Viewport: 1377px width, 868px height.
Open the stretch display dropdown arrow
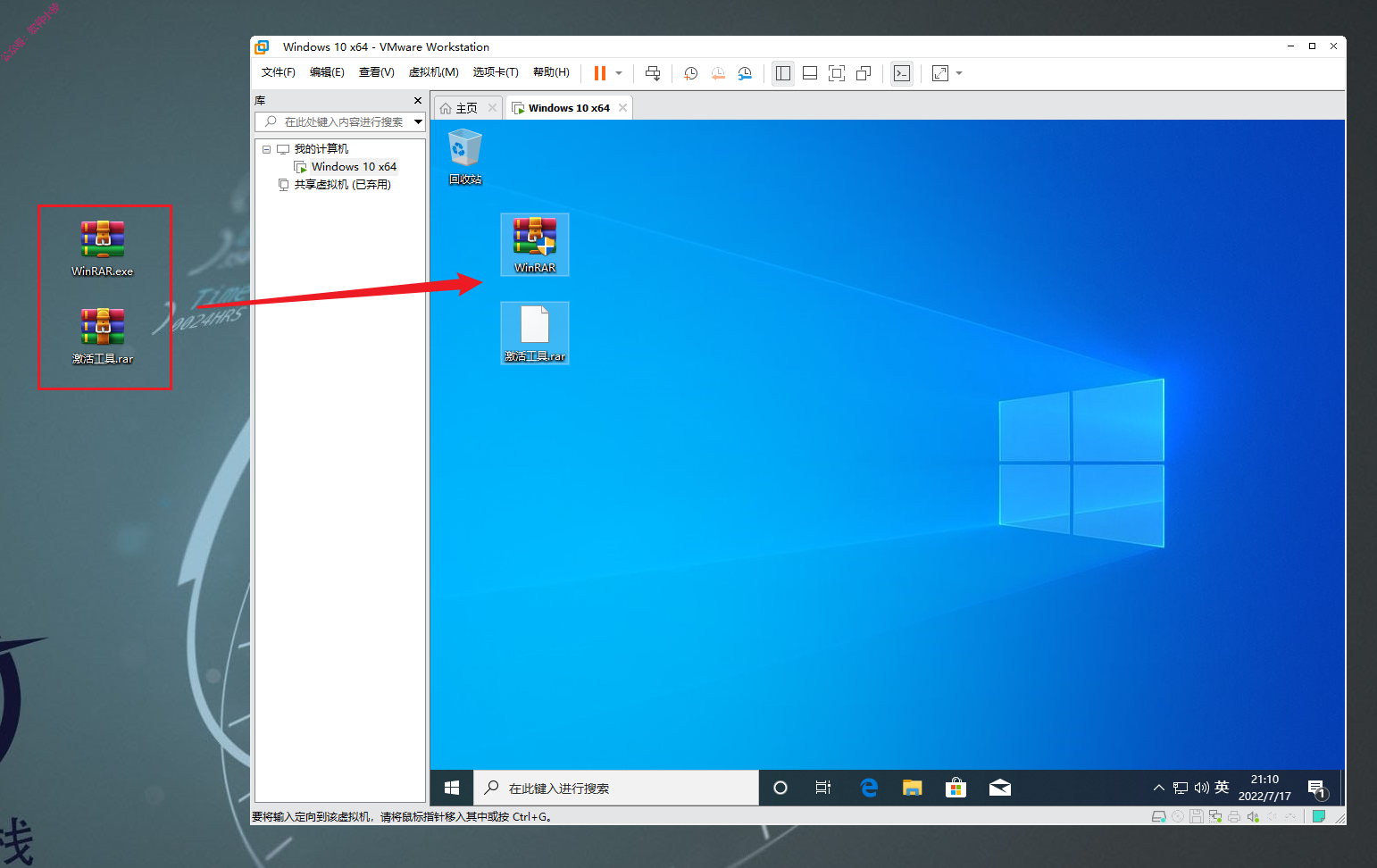click(x=959, y=73)
